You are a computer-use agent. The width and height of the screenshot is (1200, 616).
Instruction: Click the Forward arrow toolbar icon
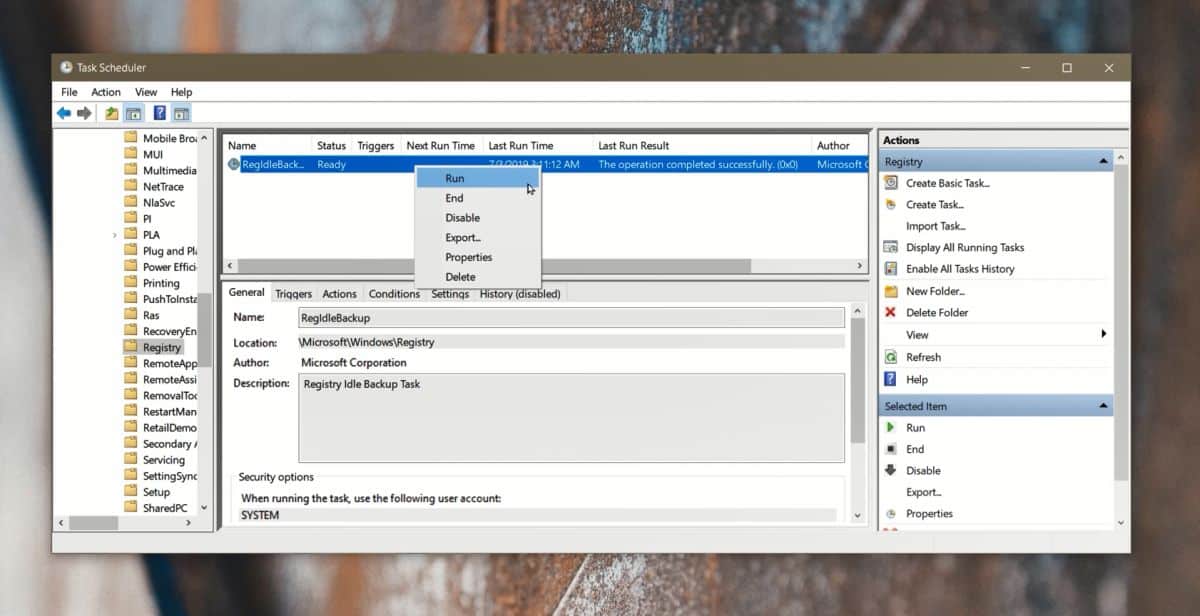click(84, 114)
